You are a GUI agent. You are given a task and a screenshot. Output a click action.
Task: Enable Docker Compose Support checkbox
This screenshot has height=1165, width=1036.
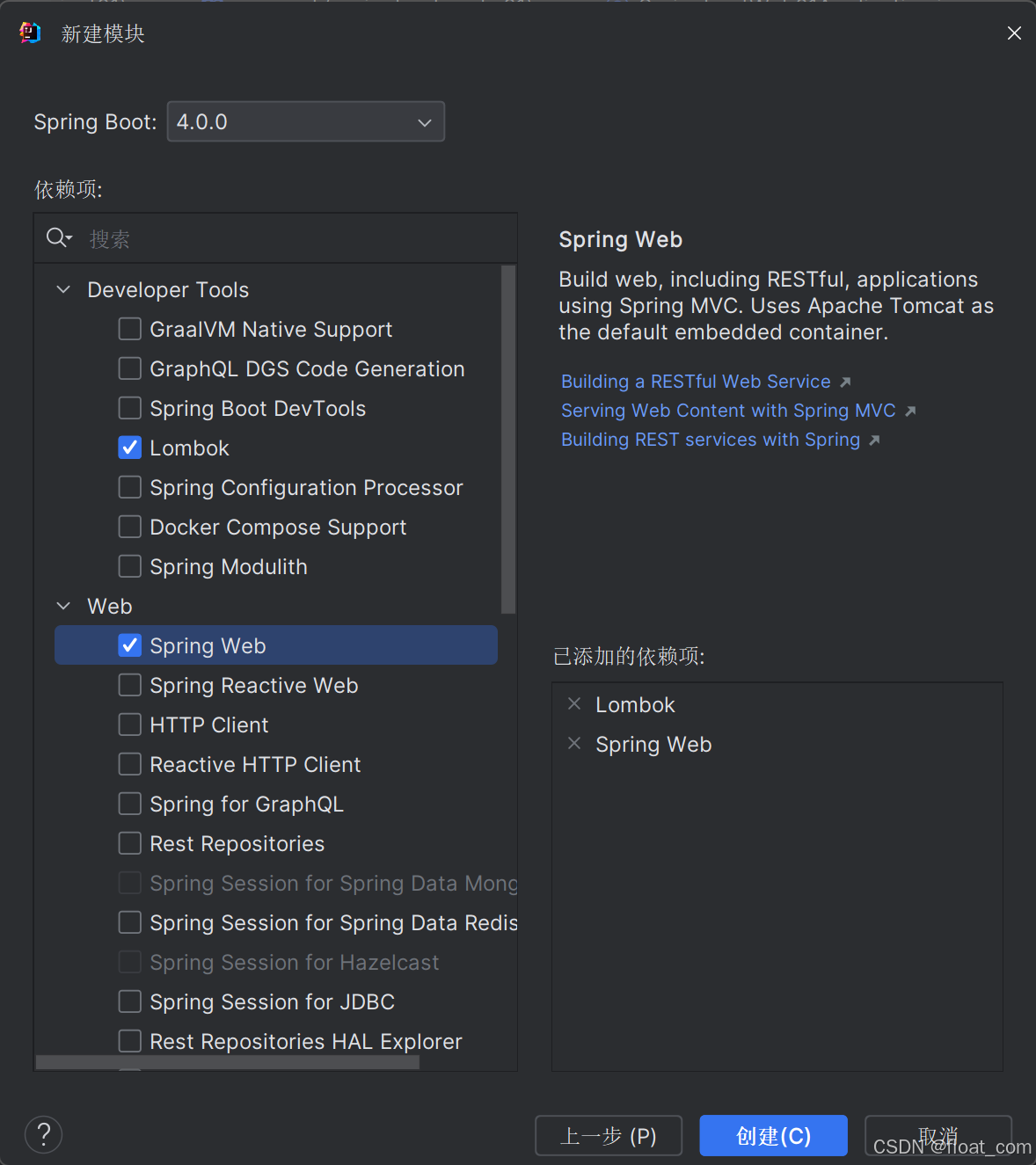[x=130, y=527]
